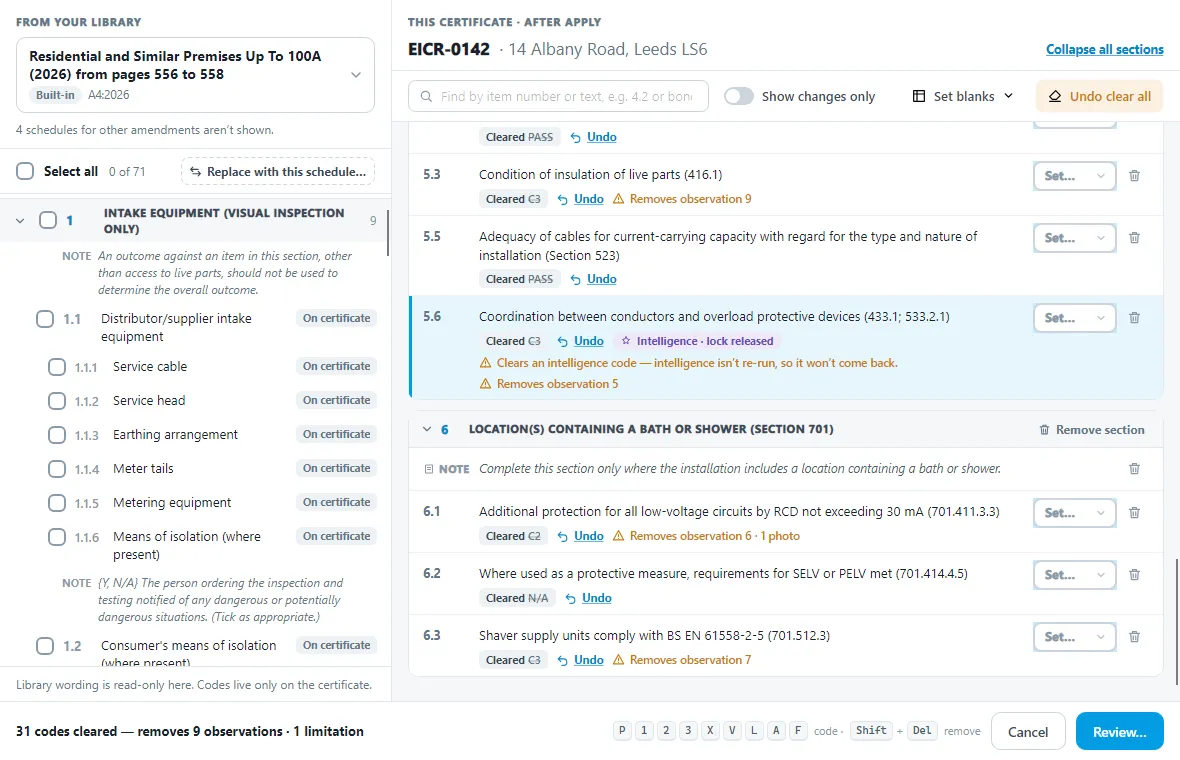The height and width of the screenshot is (760, 1180).
Task: Click trash icon for item 5.6
Action: tap(1134, 318)
